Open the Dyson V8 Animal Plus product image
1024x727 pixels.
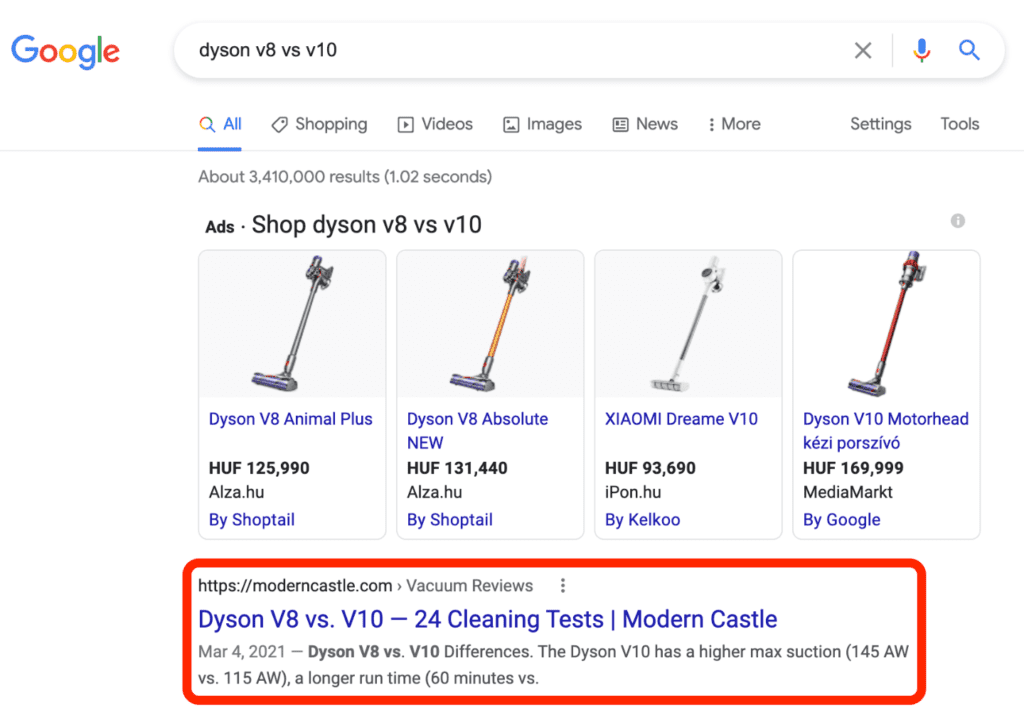click(x=292, y=324)
